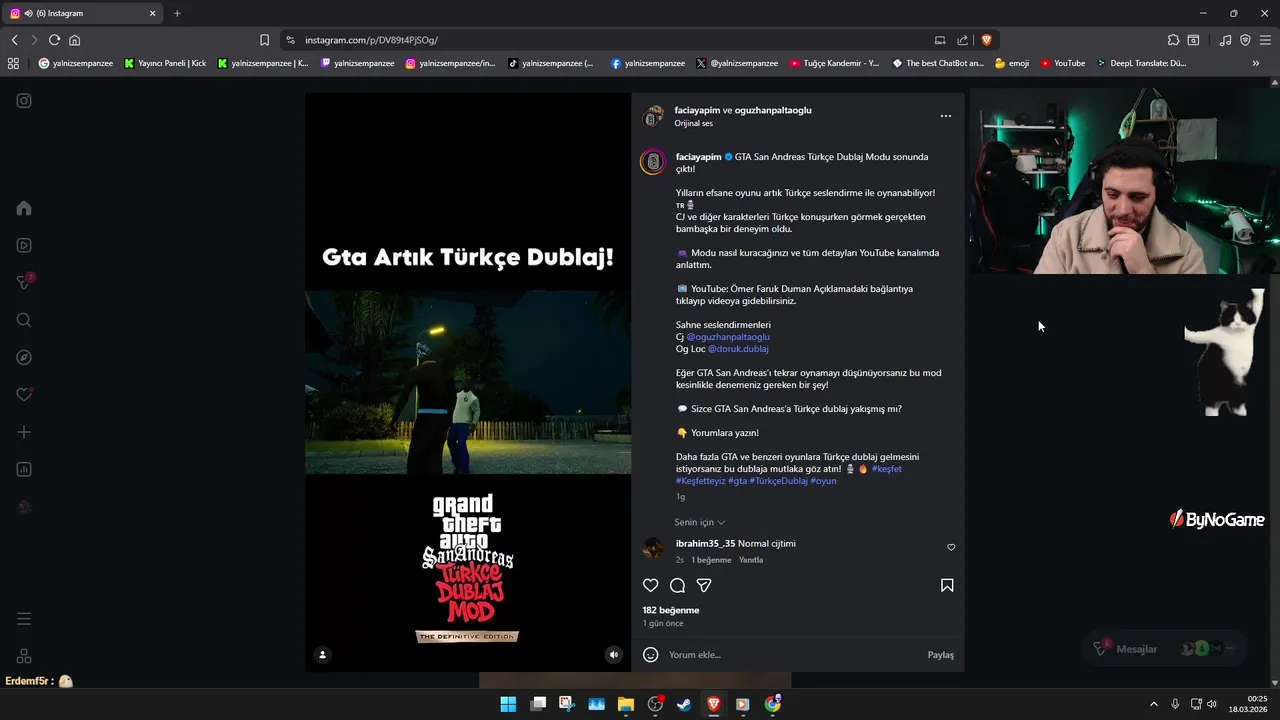Click the share icon in address bar
1280x720 pixels.
[x=962, y=40]
